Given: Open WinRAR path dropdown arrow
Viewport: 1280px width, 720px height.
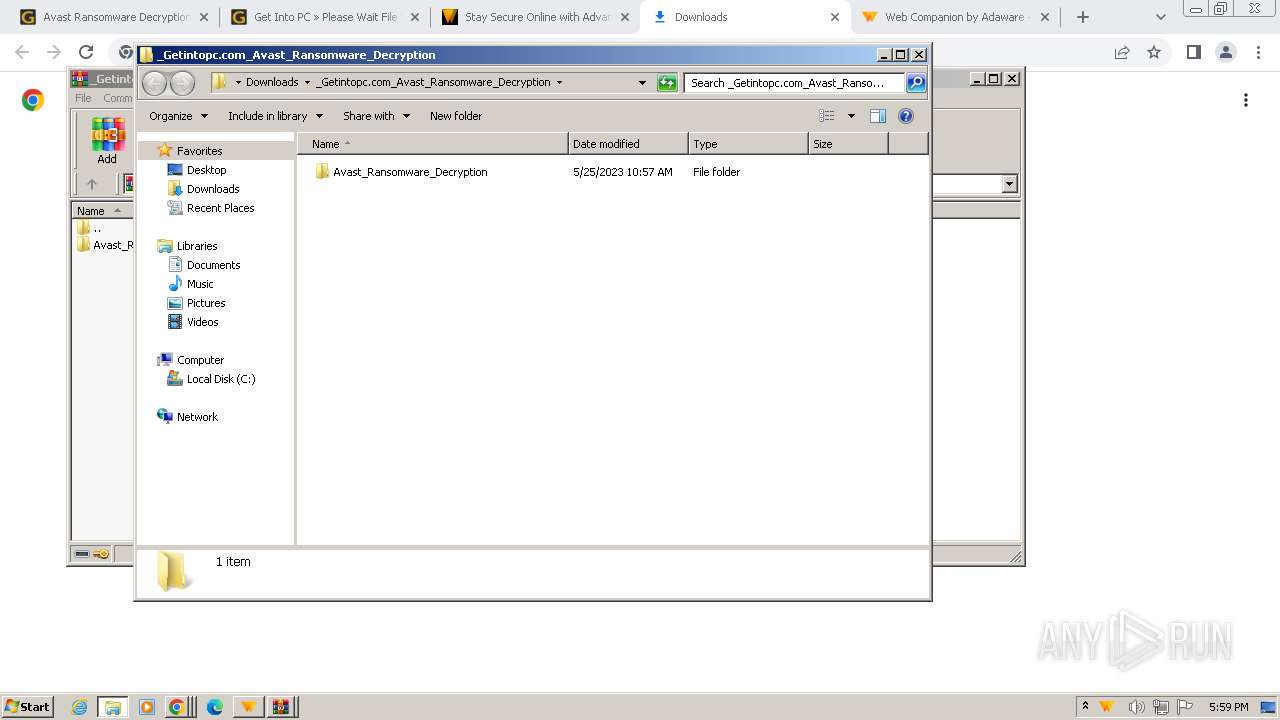Looking at the screenshot, I should (1009, 184).
